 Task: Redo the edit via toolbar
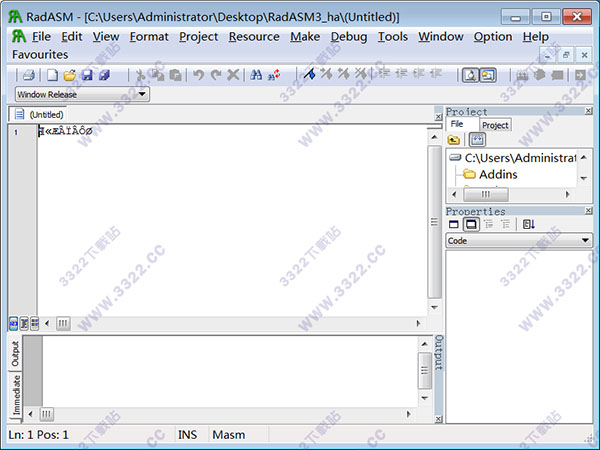coord(216,75)
